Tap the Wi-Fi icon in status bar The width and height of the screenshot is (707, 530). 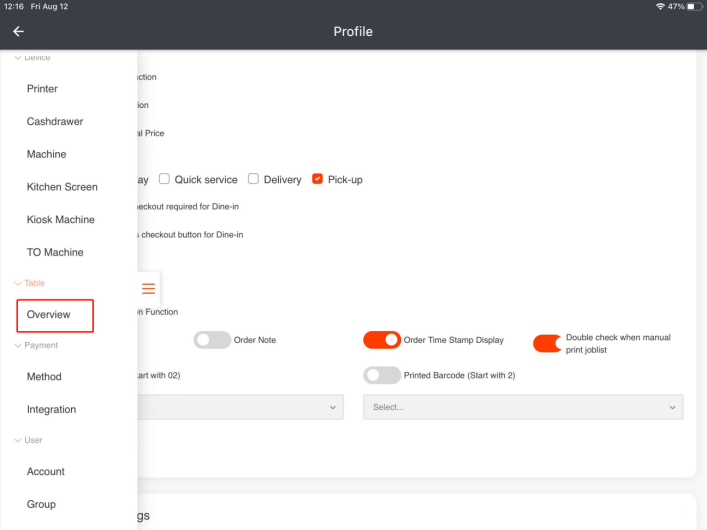(x=660, y=6)
